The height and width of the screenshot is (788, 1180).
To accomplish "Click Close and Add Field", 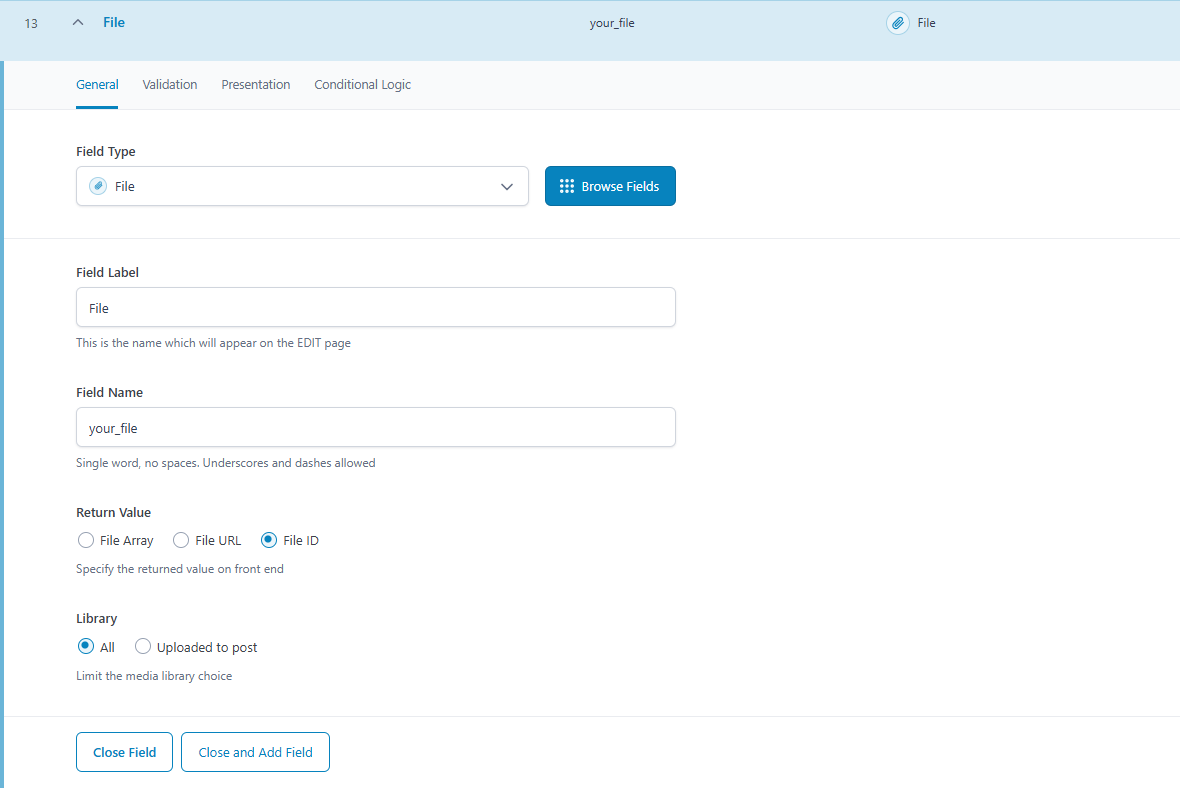I will 255,752.
